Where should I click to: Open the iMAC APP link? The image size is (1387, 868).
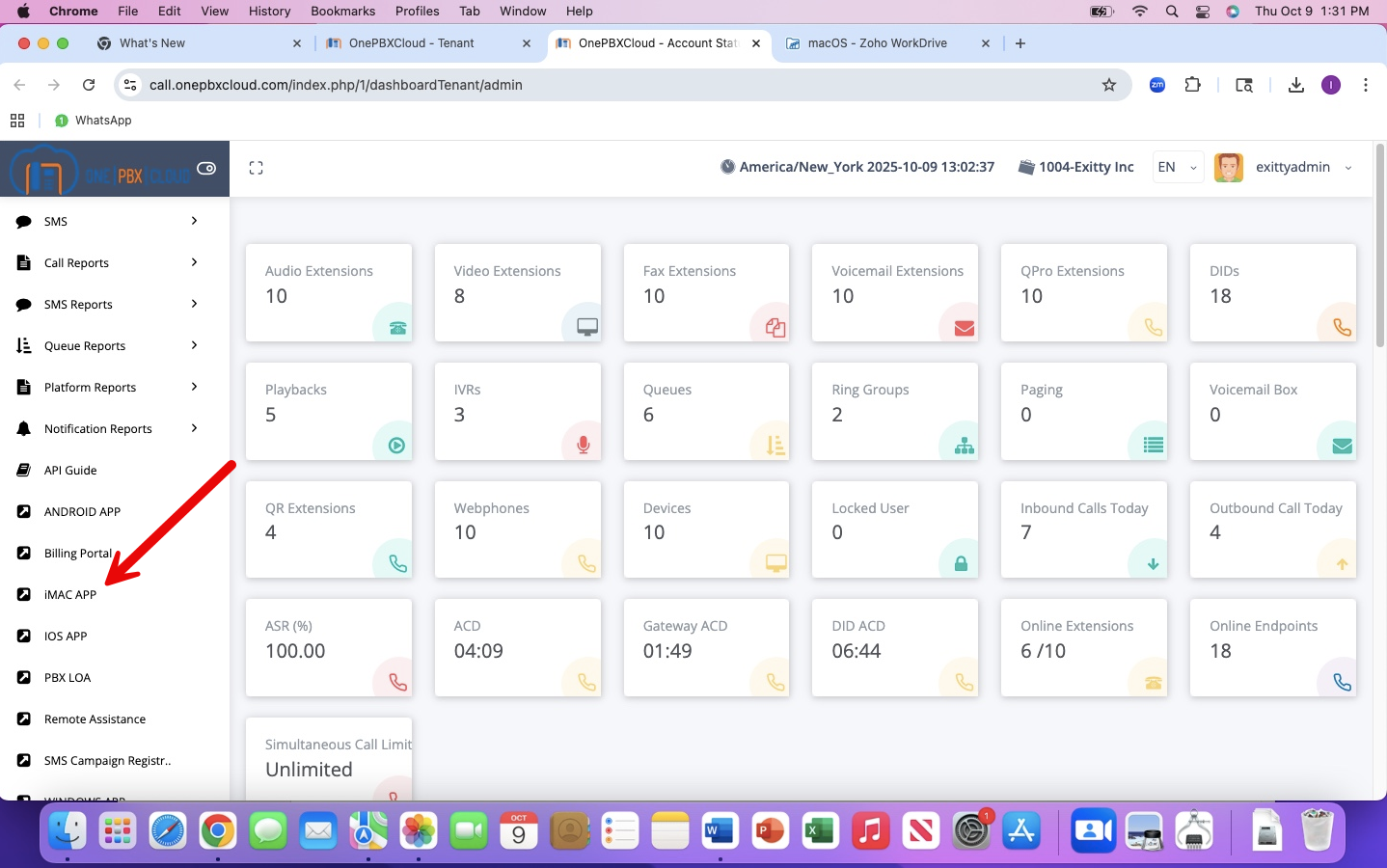tap(70, 595)
